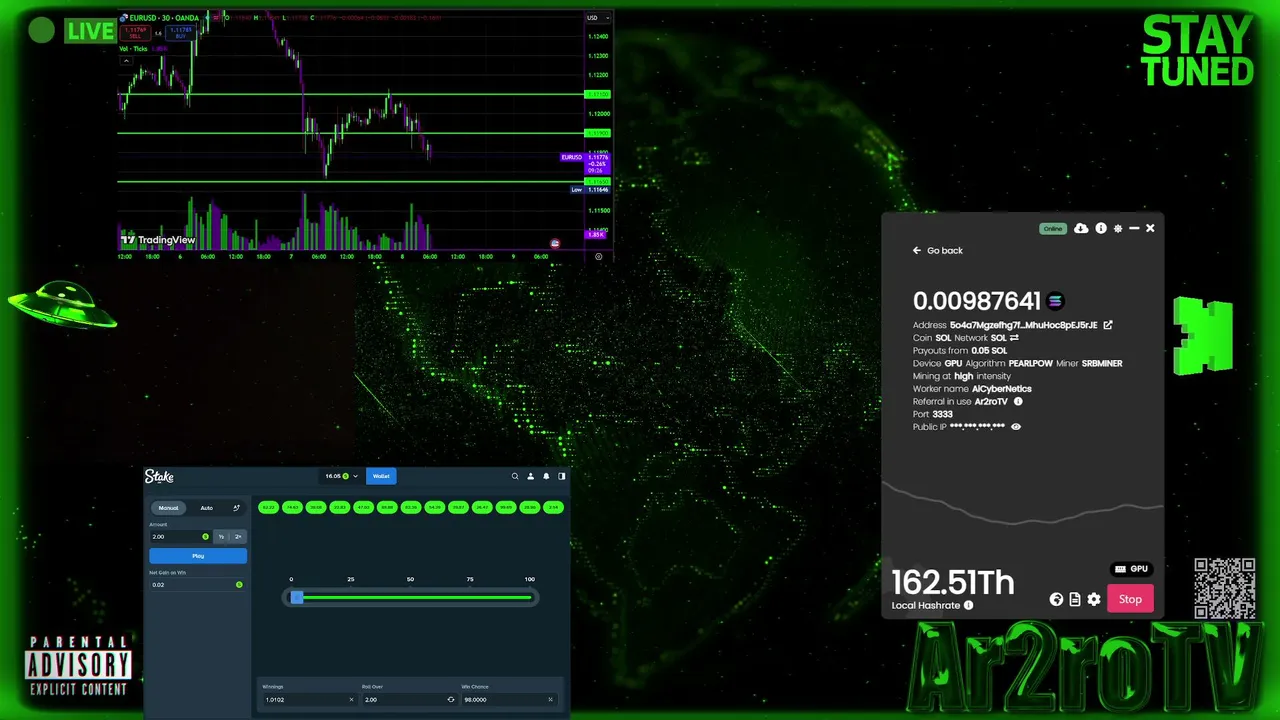Halve the bet amount with ½
Image resolution: width=1280 pixels, height=720 pixels.
(221, 537)
